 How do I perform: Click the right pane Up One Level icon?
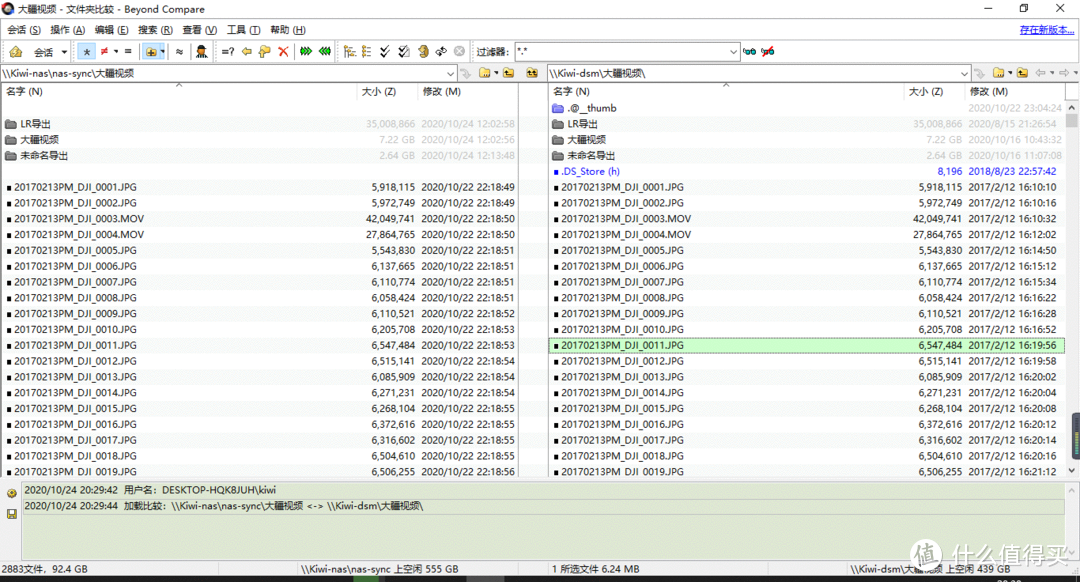point(1022,73)
